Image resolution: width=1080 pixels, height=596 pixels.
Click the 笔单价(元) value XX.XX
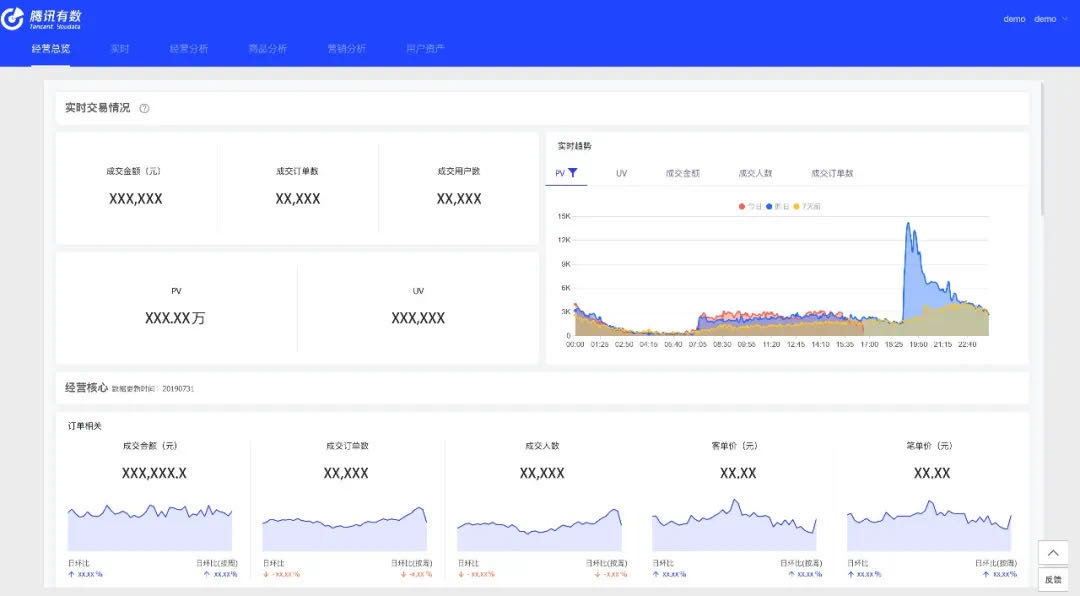point(932,473)
